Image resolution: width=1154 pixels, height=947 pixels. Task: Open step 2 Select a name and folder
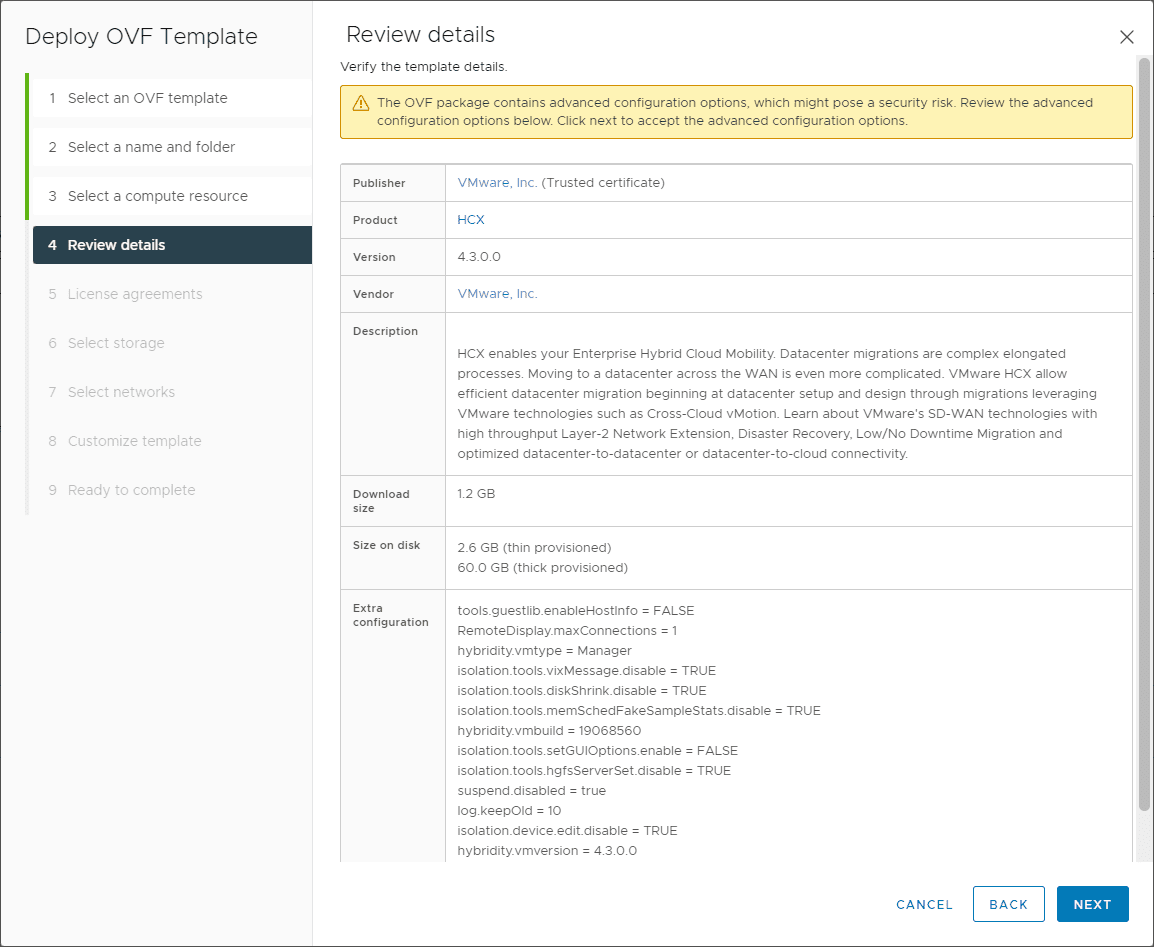tap(151, 147)
